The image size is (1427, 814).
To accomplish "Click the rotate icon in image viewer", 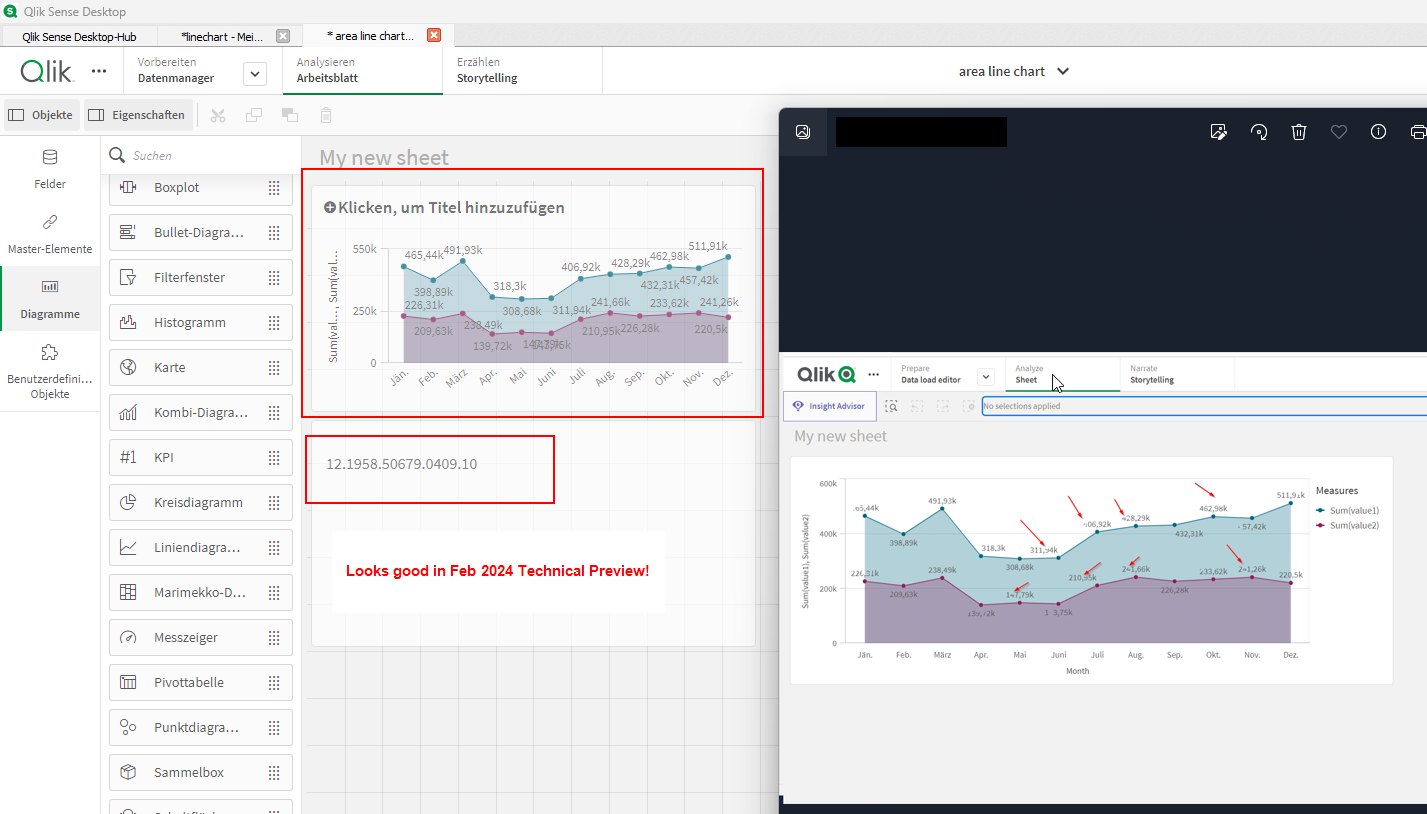I will pyautogui.click(x=1259, y=132).
